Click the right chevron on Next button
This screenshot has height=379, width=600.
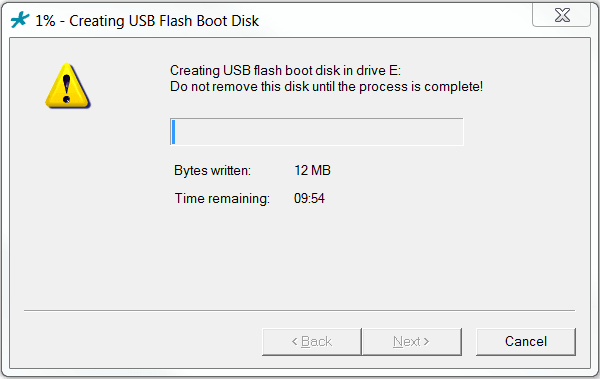point(426,341)
